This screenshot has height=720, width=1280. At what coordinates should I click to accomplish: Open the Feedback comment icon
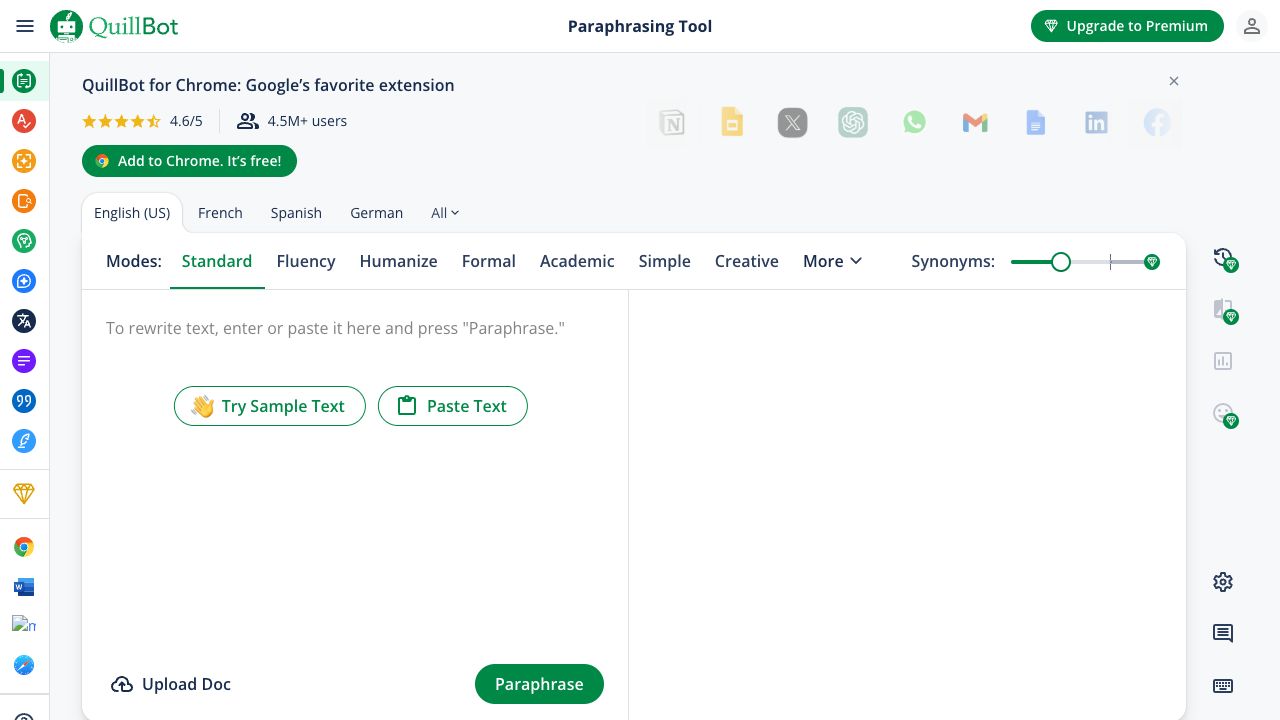(x=1223, y=633)
